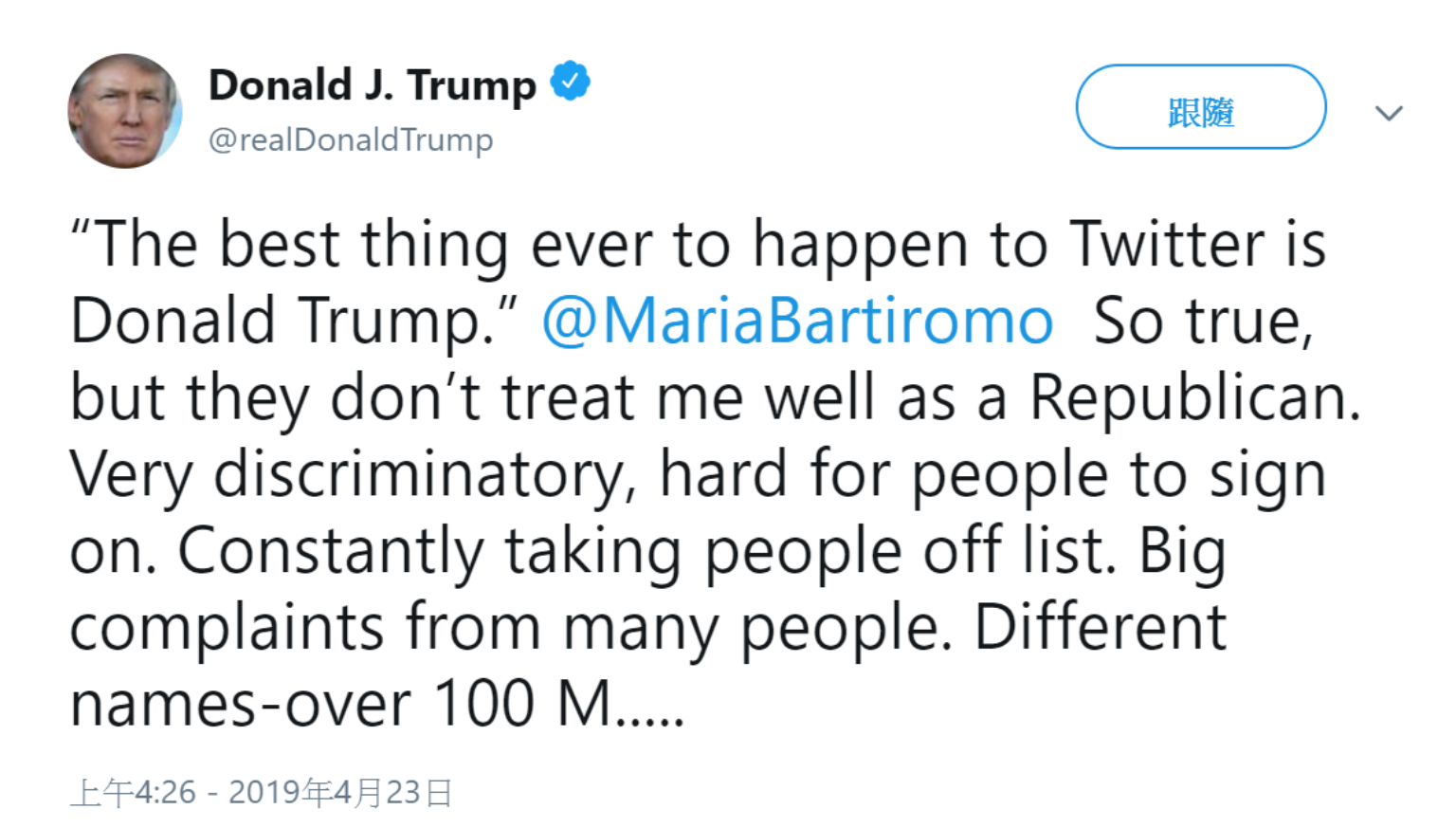Click the word "Twitter" in the tweet
The image size is (1456, 828).
[1167, 245]
